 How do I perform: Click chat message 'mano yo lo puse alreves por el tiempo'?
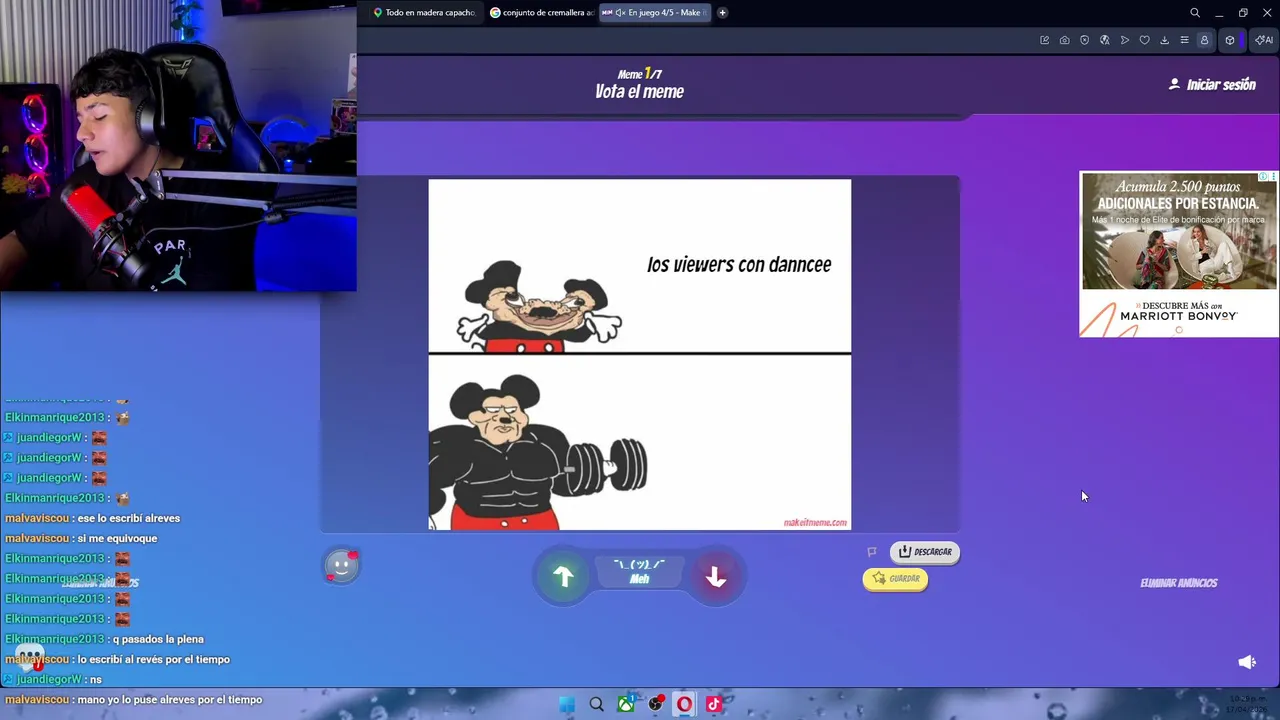[169, 700]
